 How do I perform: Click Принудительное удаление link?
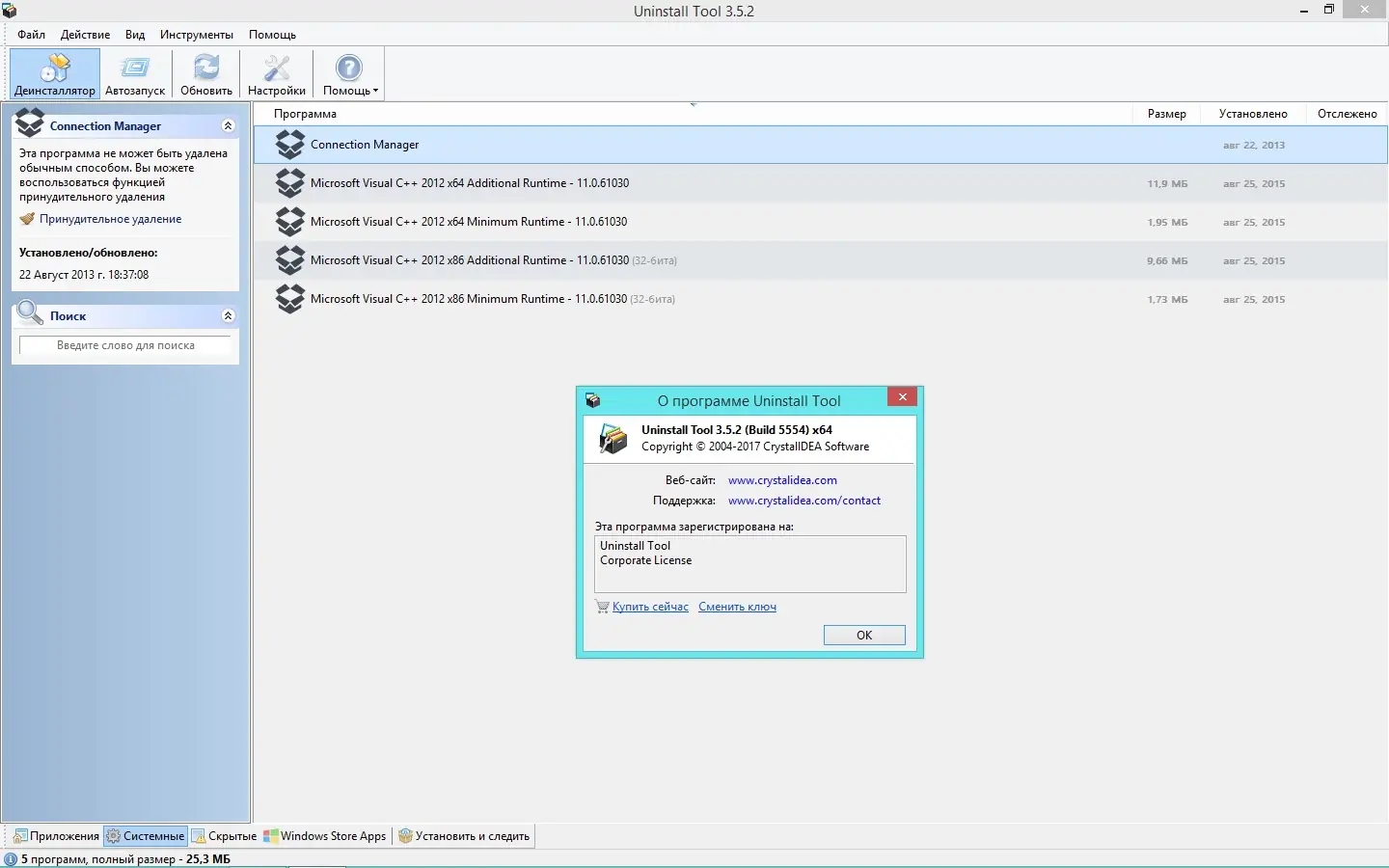110,219
